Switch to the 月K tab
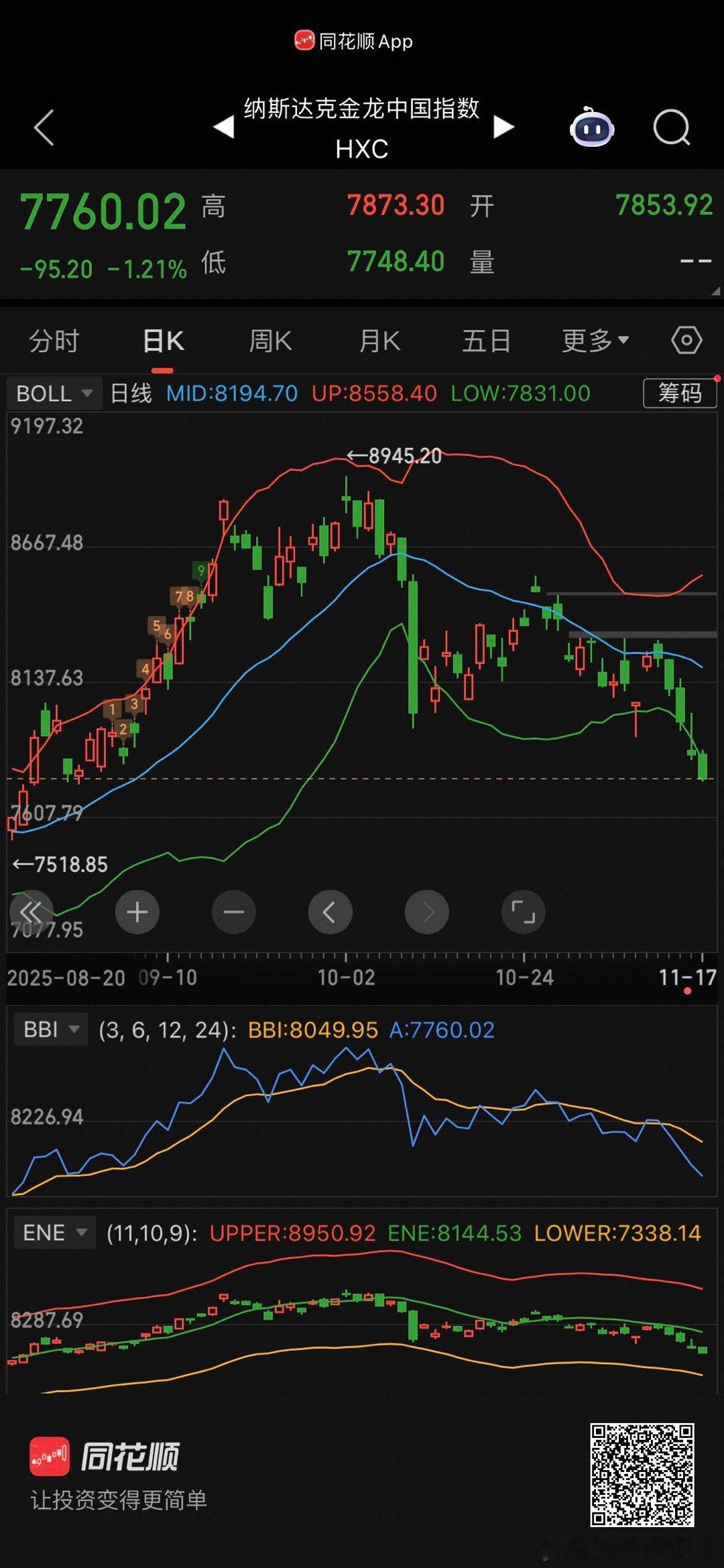This screenshot has height=1568, width=724. pyautogui.click(x=379, y=341)
